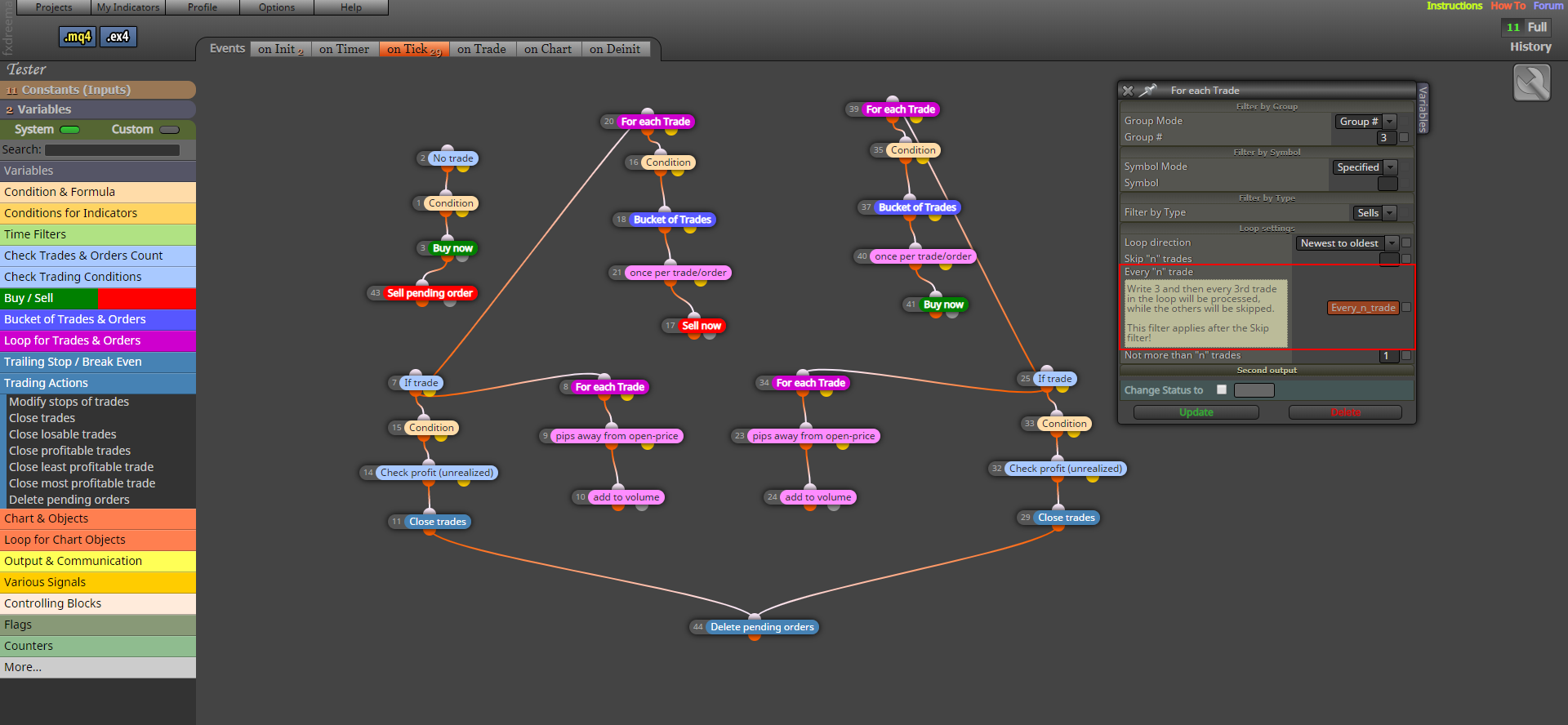This screenshot has width=1568, height=725.
Task: Click the variables Search input field
Action: coord(112,150)
